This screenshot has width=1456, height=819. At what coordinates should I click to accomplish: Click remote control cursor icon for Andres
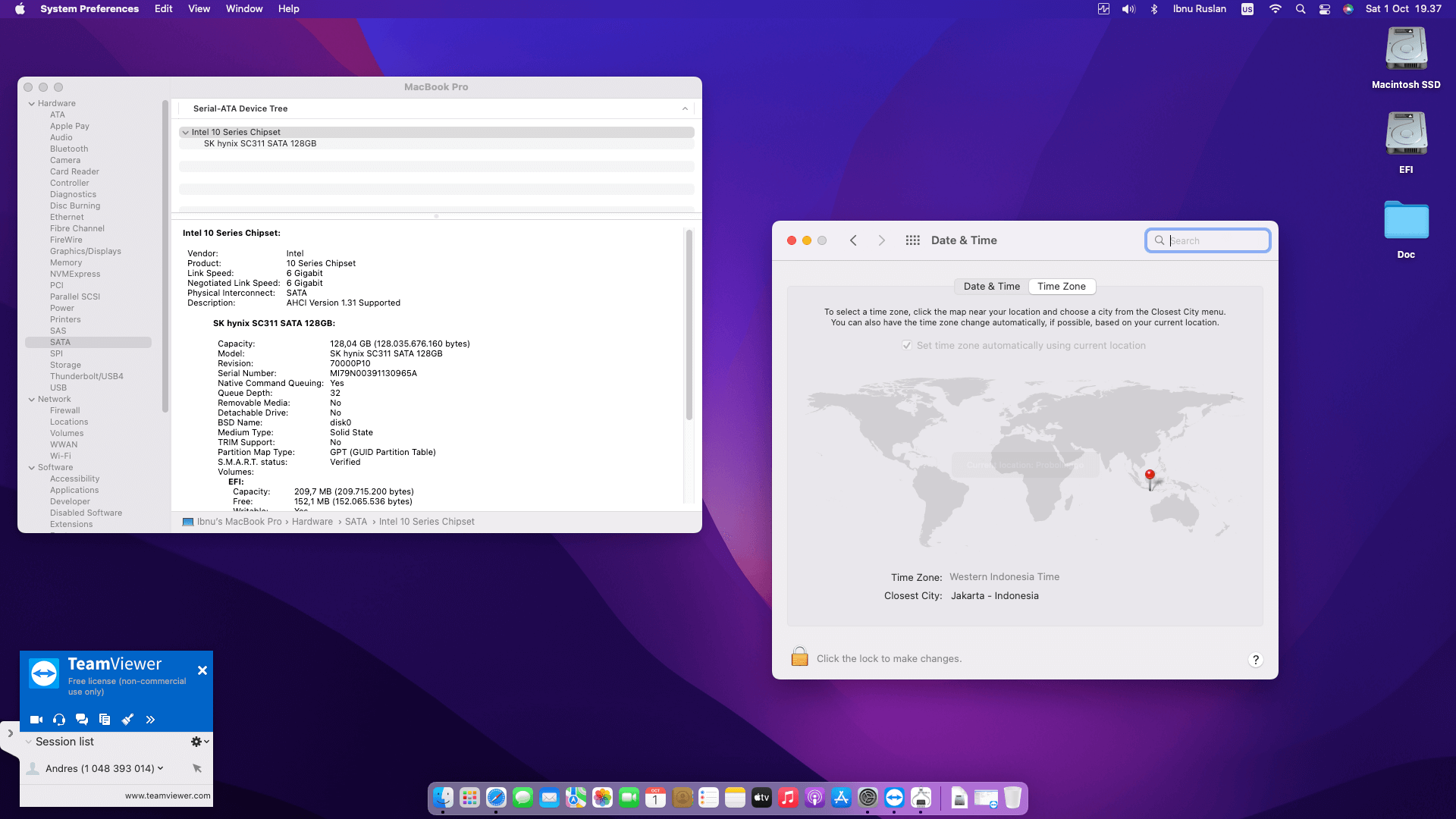[197, 768]
